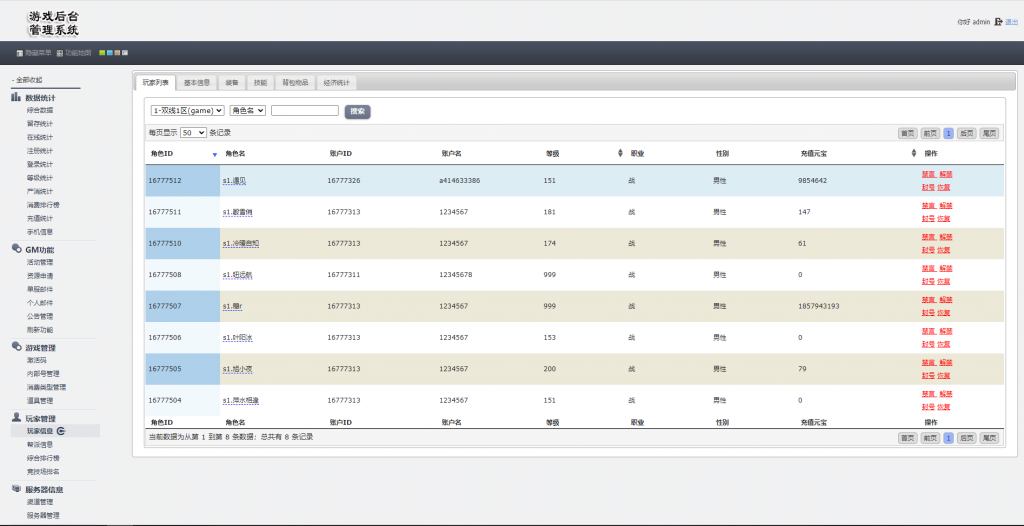Click the refresh icon beside 玩家信息

coord(61,431)
